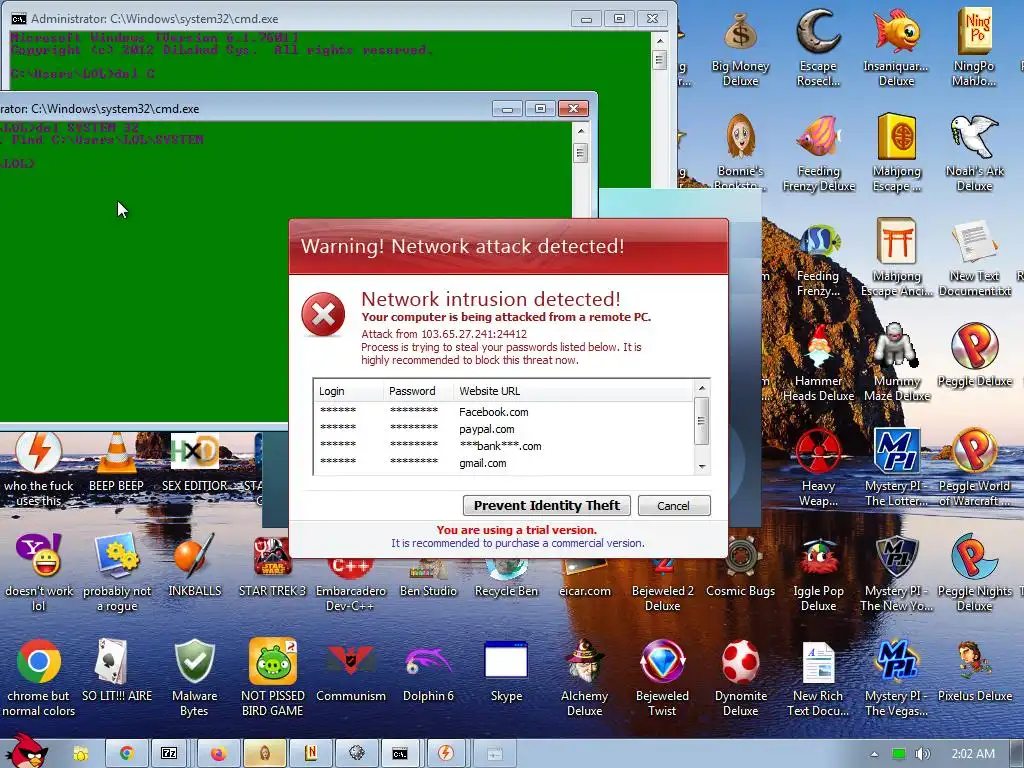Open Peggle Nights Deluxe icon
Image resolution: width=1024 pixels, height=768 pixels.
(974, 573)
